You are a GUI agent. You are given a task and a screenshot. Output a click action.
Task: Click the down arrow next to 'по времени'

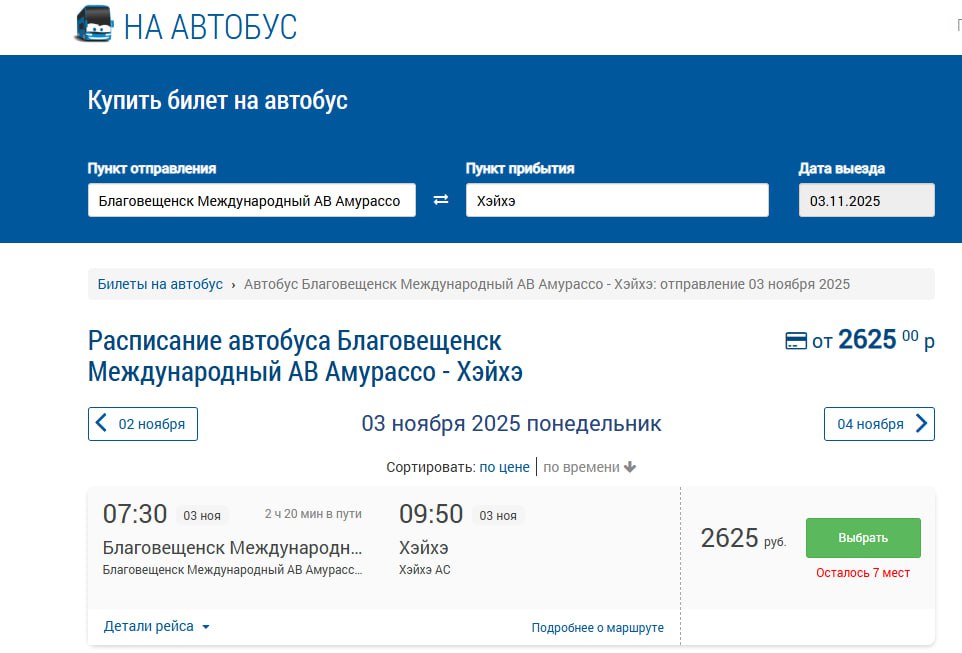tap(631, 467)
